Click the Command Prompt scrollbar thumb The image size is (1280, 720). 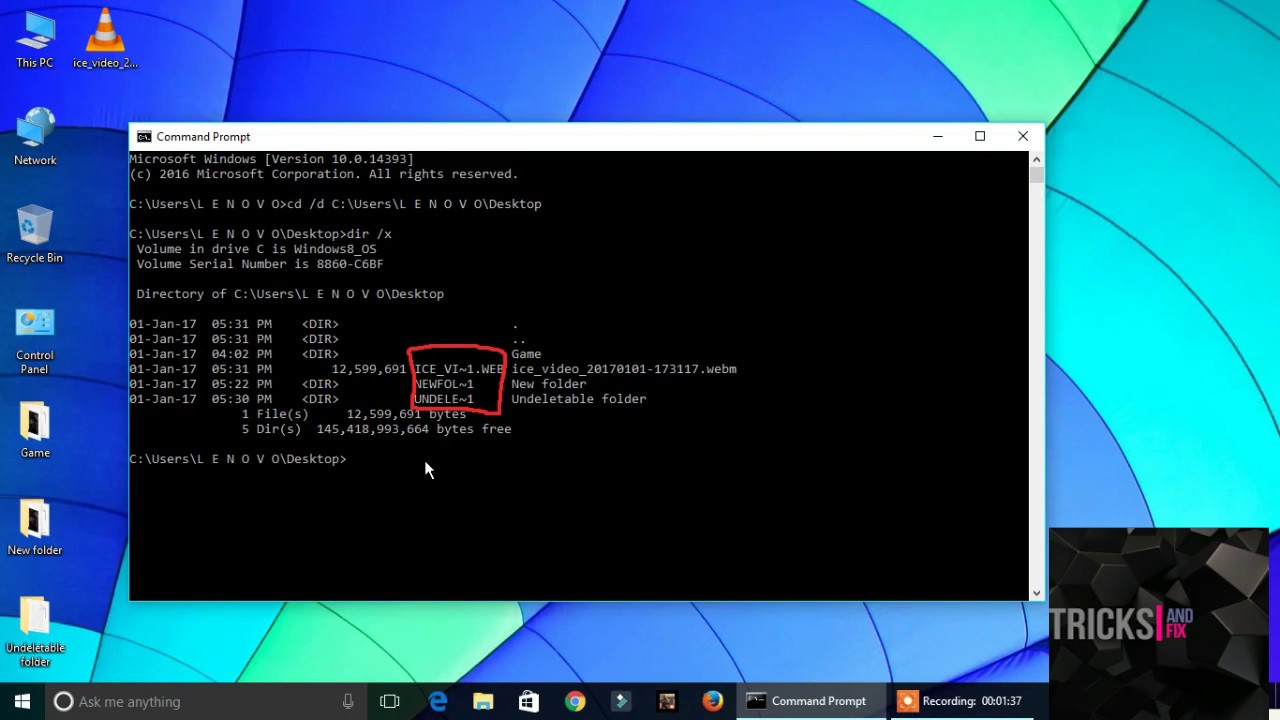[1036, 176]
